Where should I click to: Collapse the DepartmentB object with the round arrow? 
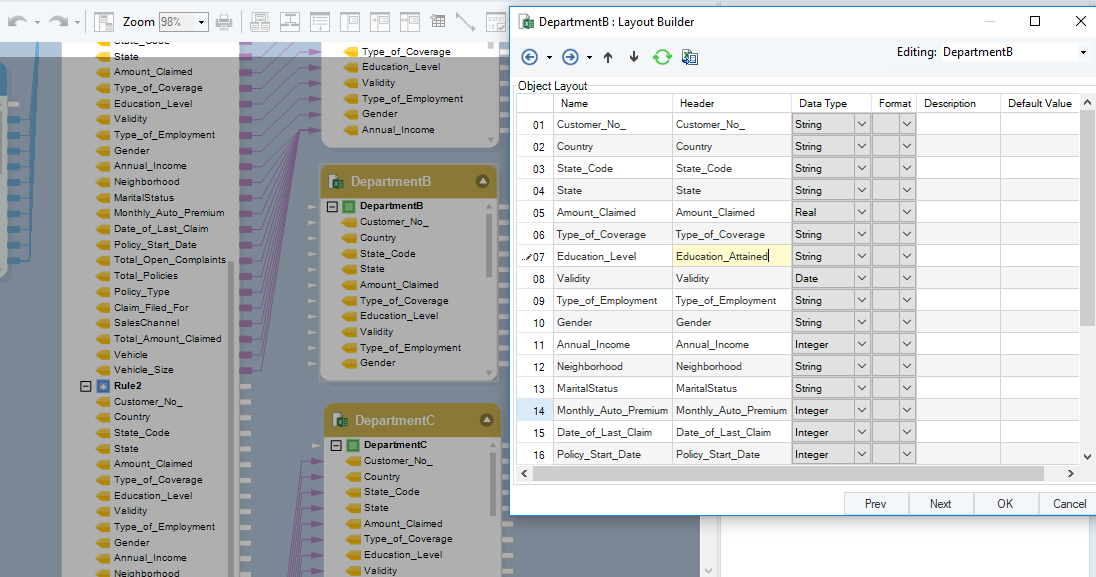pos(482,181)
